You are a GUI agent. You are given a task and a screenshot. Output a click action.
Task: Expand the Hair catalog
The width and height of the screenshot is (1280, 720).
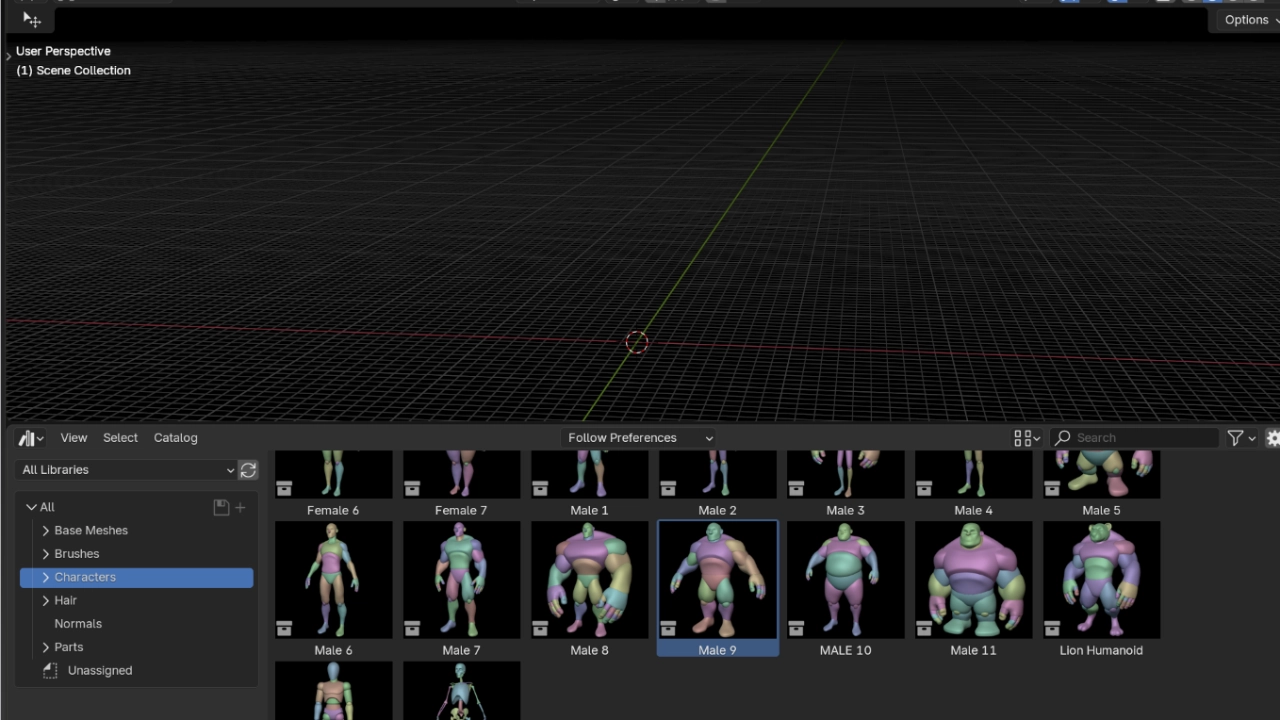point(46,601)
